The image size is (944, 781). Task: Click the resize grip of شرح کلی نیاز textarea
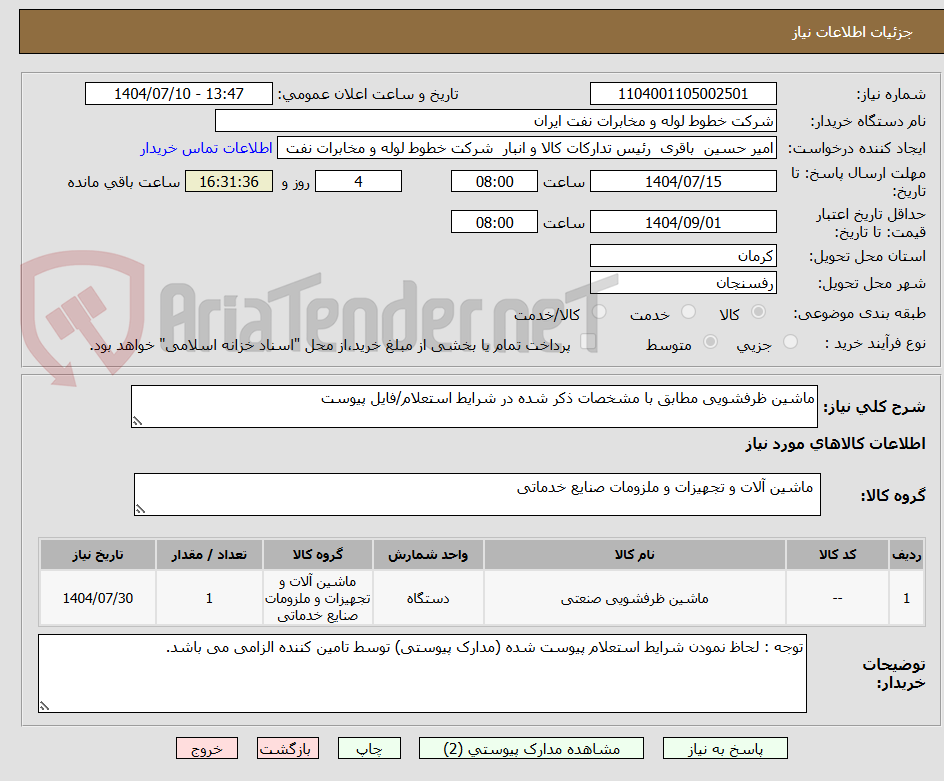point(140,420)
